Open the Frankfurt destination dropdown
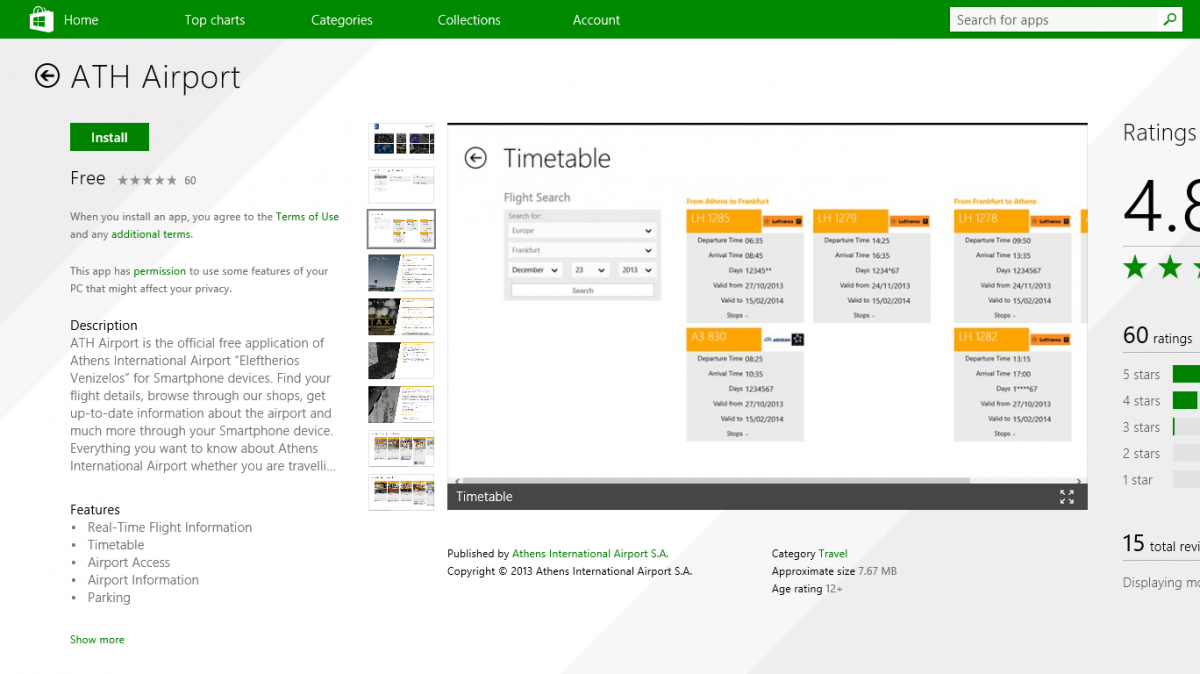This screenshot has width=1200, height=674. pos(580,250)
